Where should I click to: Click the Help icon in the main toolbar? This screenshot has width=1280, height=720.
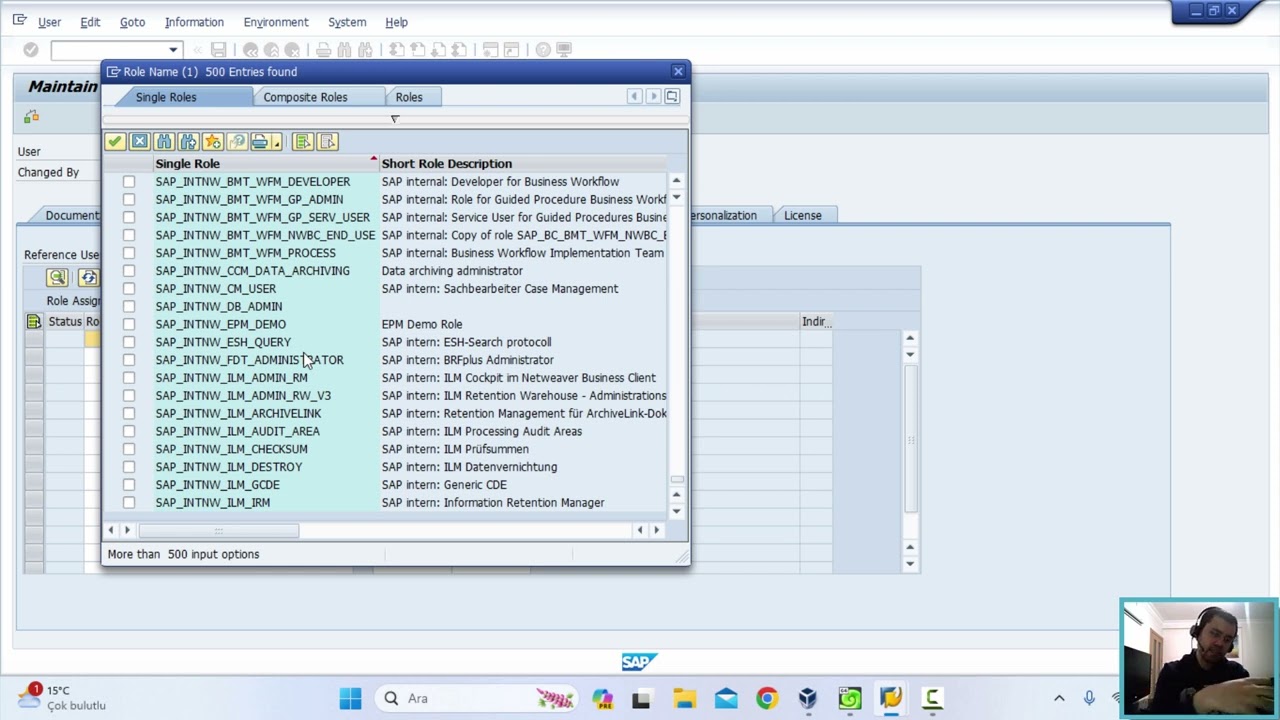(x=543, y=50)
